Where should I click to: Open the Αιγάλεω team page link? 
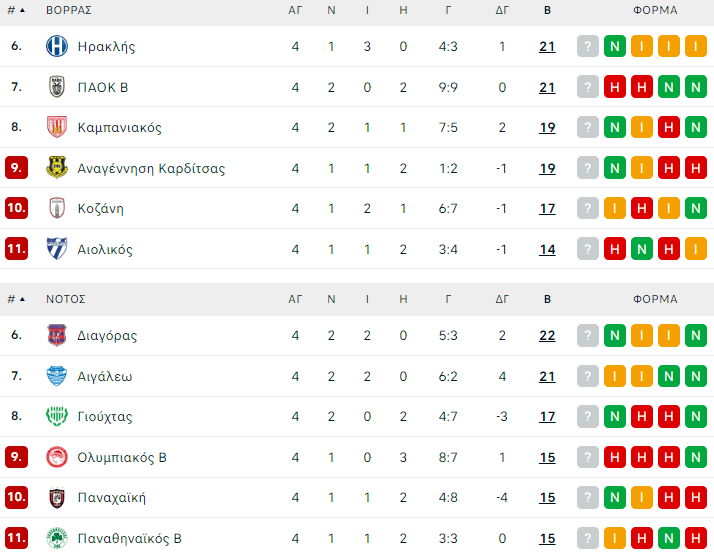(x=105, y=377)
